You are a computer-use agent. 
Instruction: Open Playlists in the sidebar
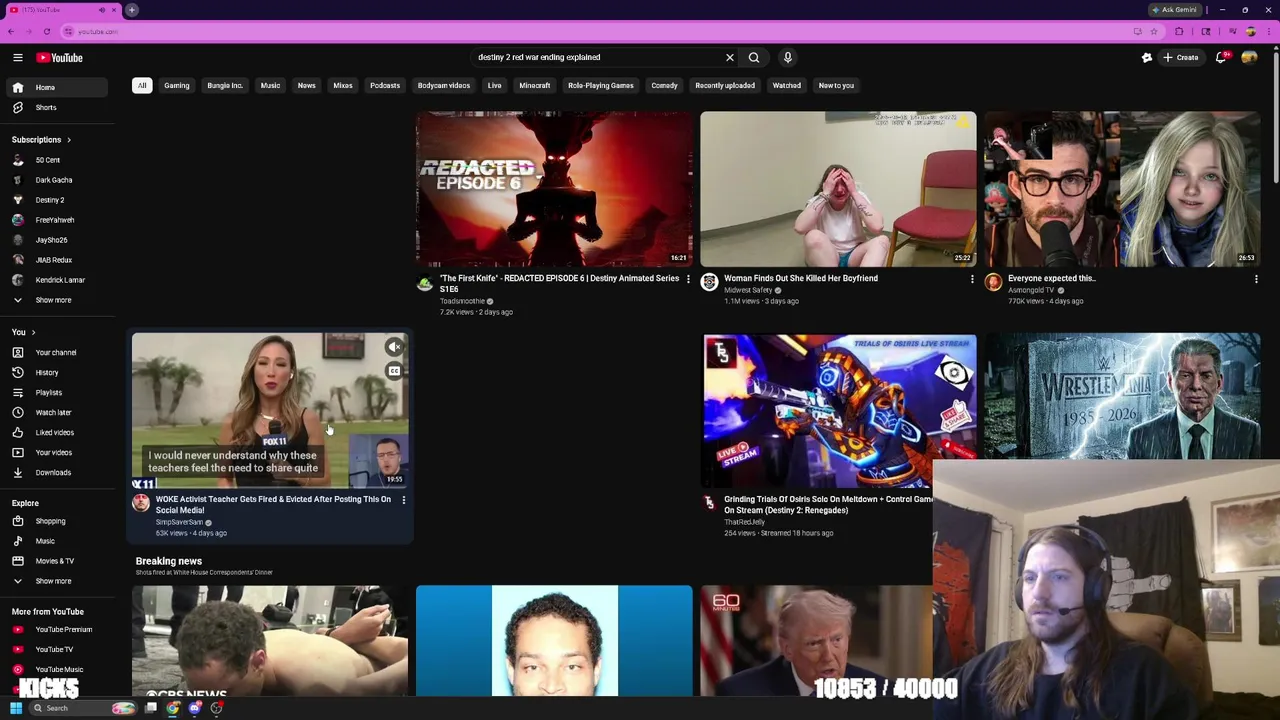click(x=55, y=393)
